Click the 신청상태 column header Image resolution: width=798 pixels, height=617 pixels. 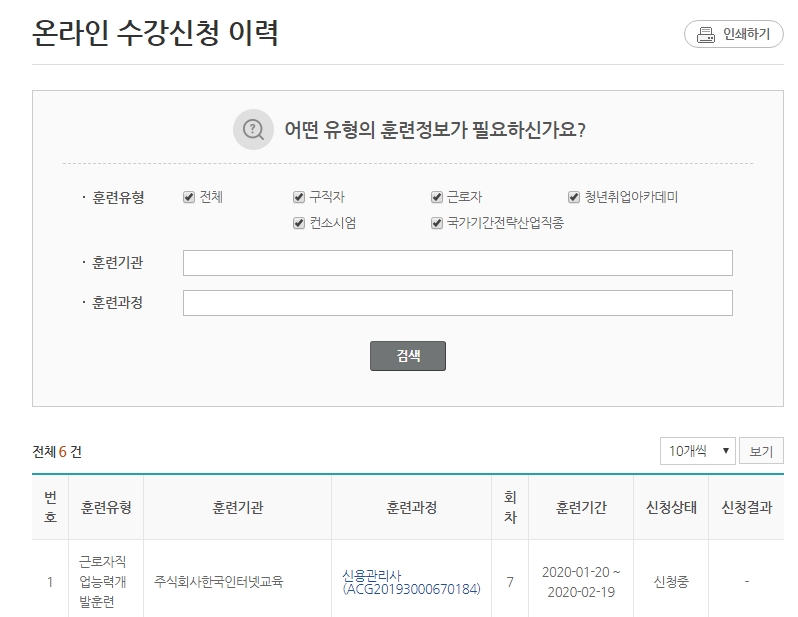tap(671, 507)
